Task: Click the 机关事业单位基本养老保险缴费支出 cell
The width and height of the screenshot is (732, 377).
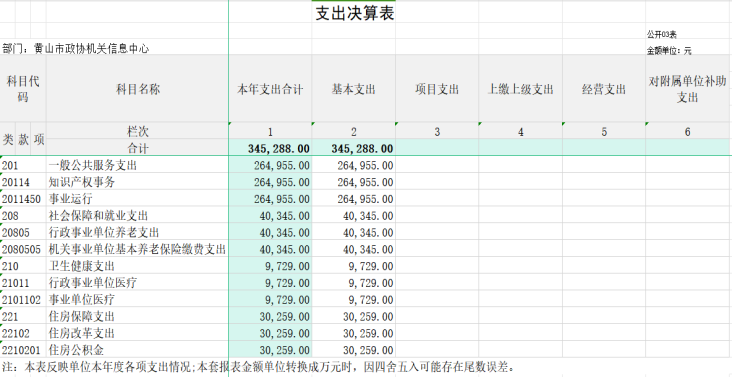Action: pyautogui.click(x=138, y=249)
